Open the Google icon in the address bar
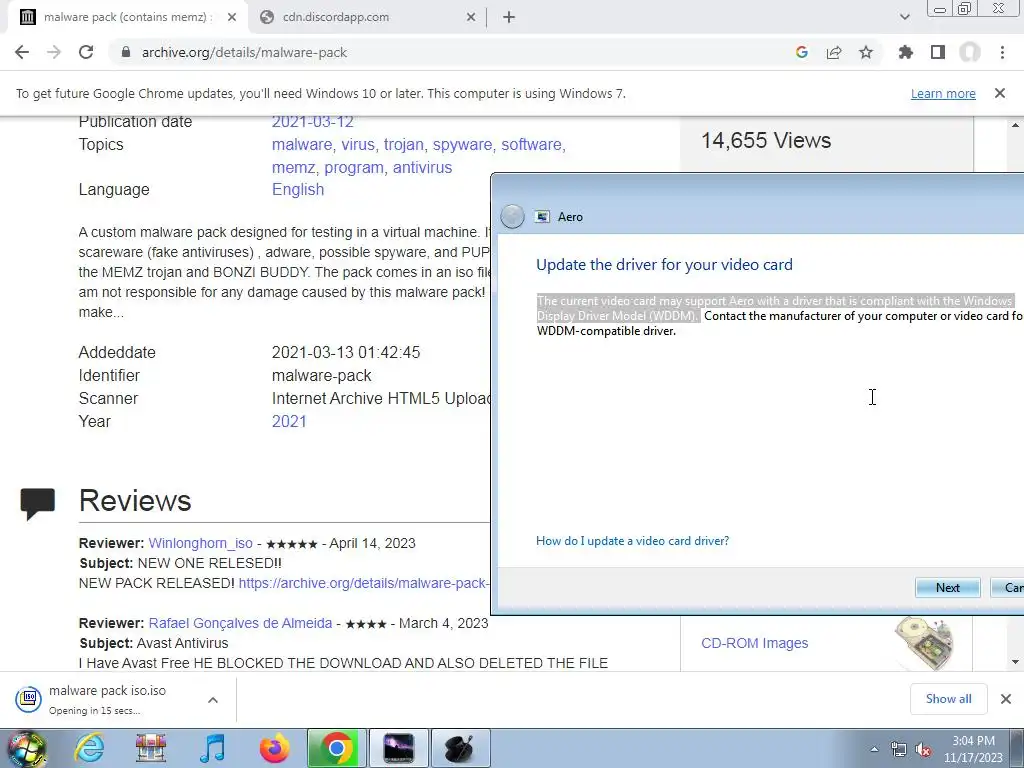 pyautogui.click(x=802, y=52)
